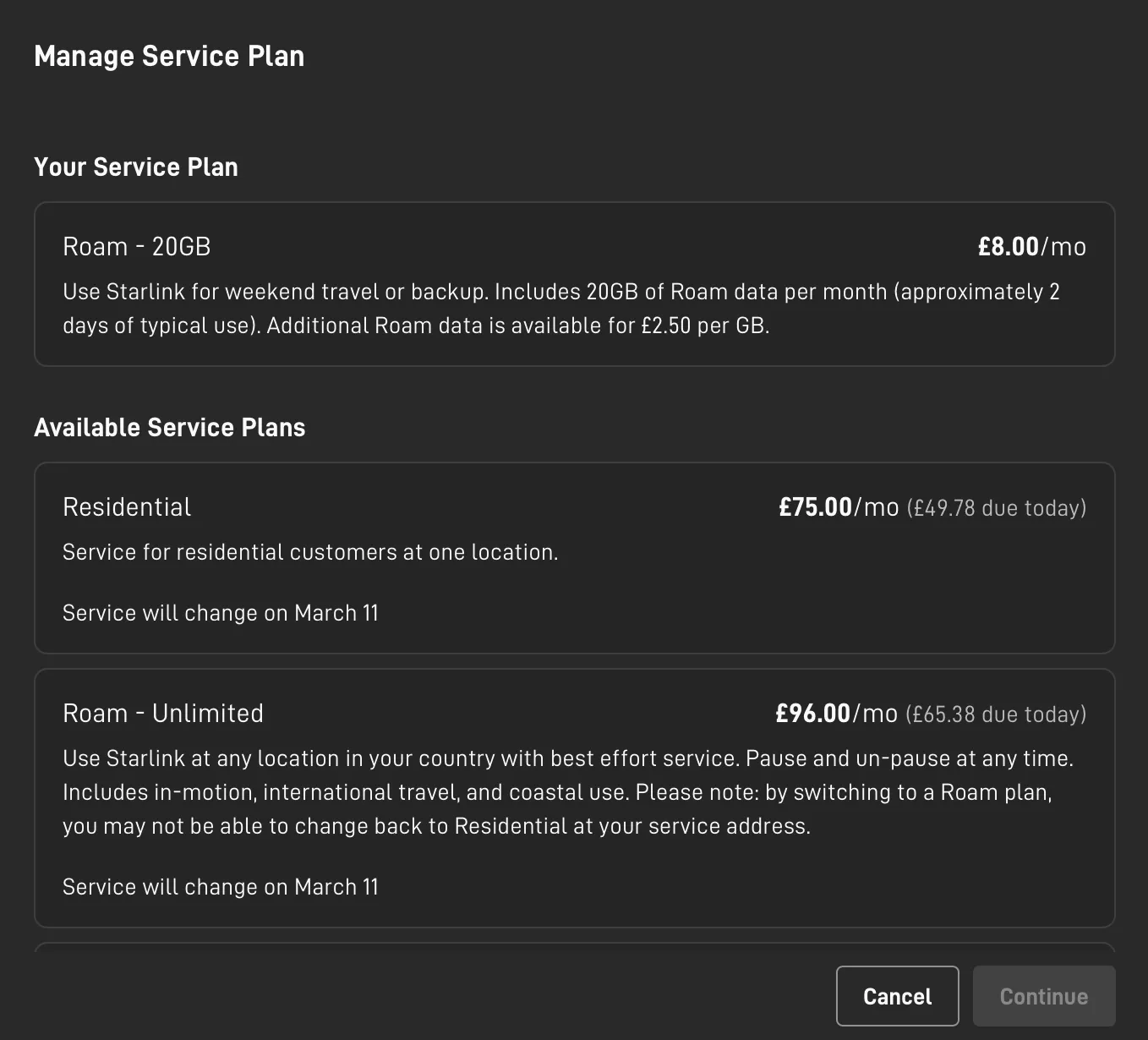Click the 'Manage Service Plan' heading
Image resolution: width=1148 pixels, height=1040 pixels.
point(169,56)
